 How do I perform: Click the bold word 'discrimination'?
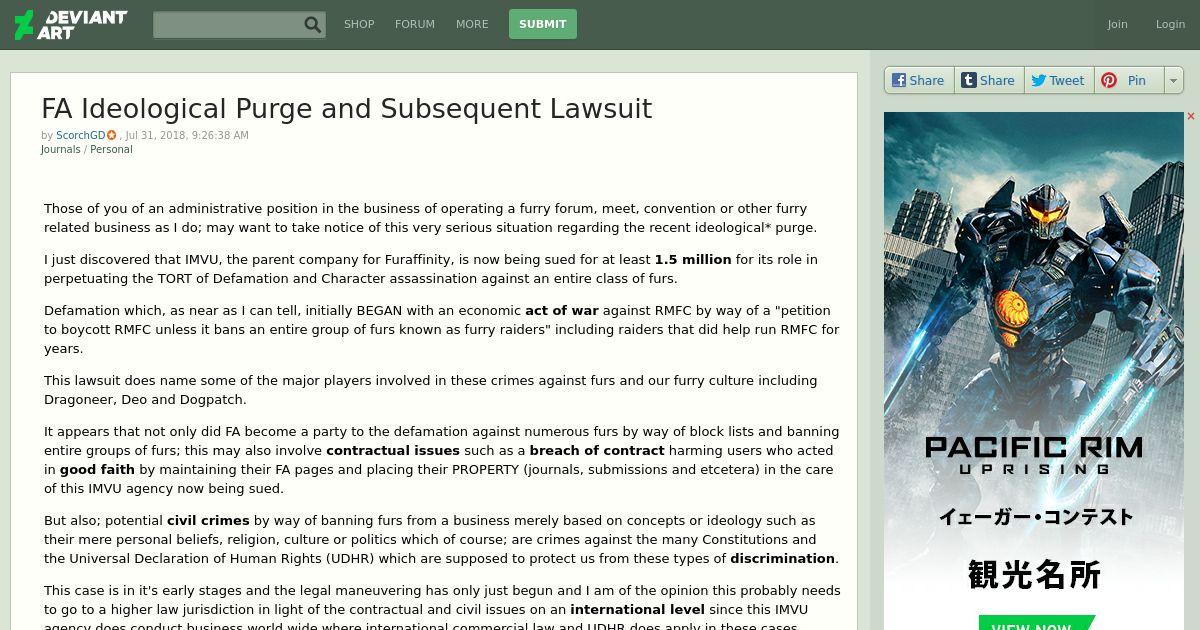click(782, 558)
